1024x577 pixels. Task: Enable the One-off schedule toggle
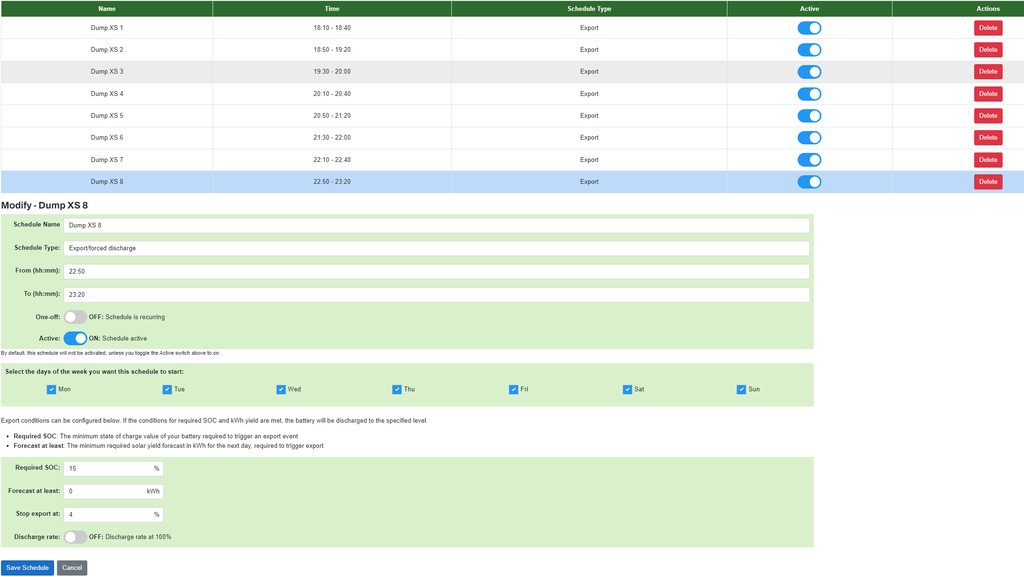coord(75,317)
